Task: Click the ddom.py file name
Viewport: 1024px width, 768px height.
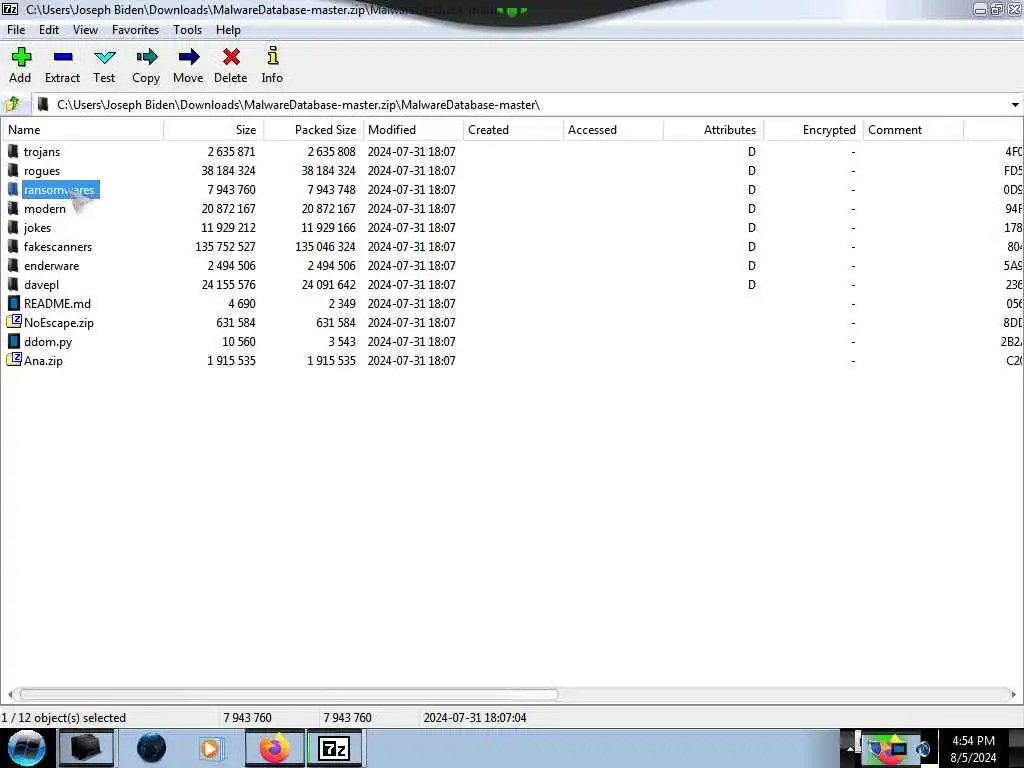Action: pos(48,342)
